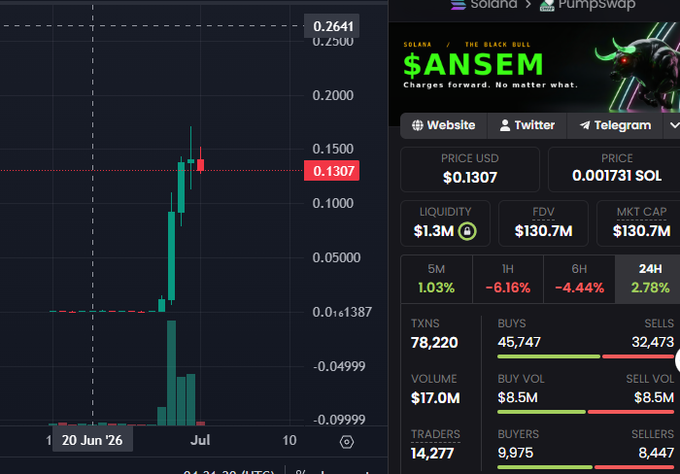The height and width of the screenshot is (474, 680).
Task: Click the 0.2641 crosshair price label
Action: 332,26
